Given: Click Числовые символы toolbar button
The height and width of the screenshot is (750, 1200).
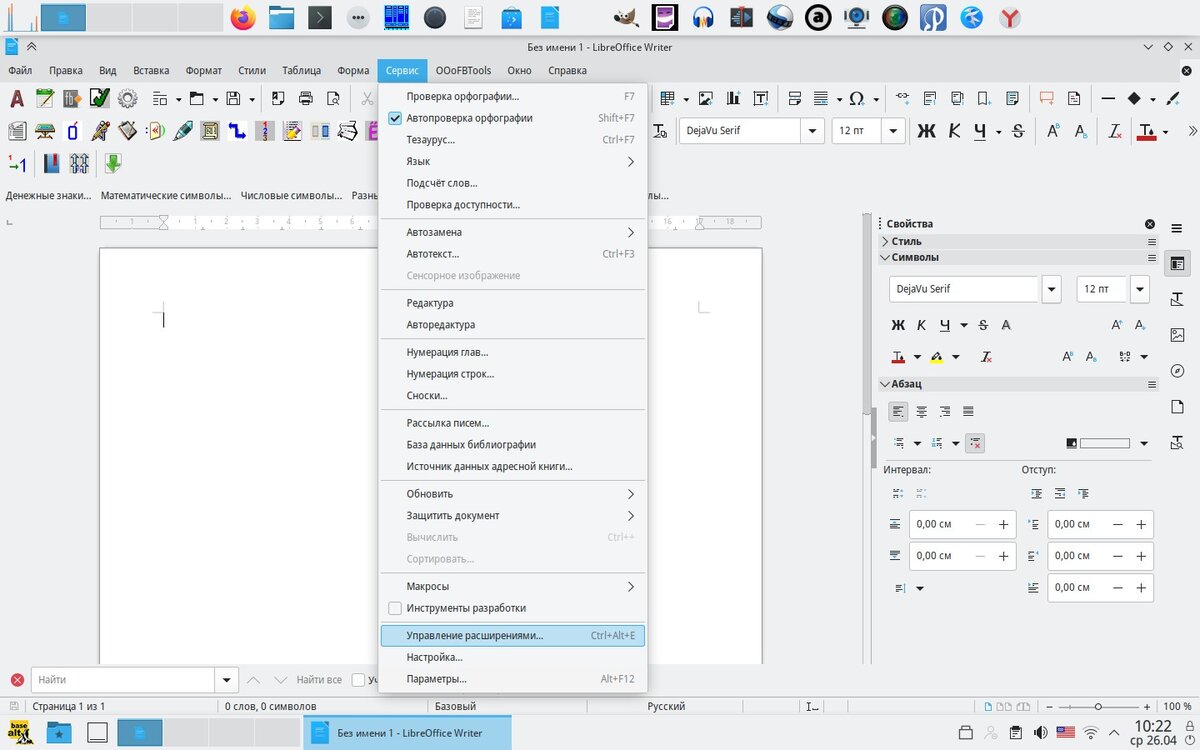Looking at the screenshot, I should click(292, 195).
